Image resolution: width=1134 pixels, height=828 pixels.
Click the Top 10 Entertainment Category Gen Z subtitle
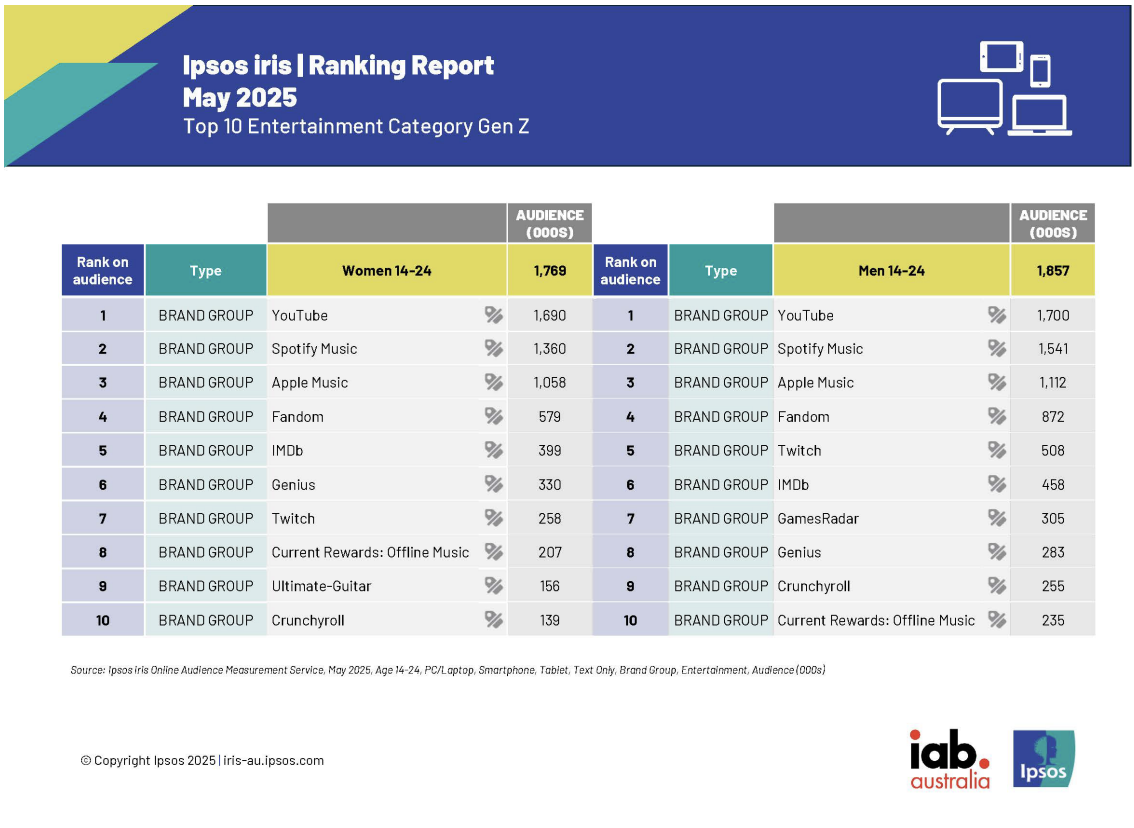356,127
